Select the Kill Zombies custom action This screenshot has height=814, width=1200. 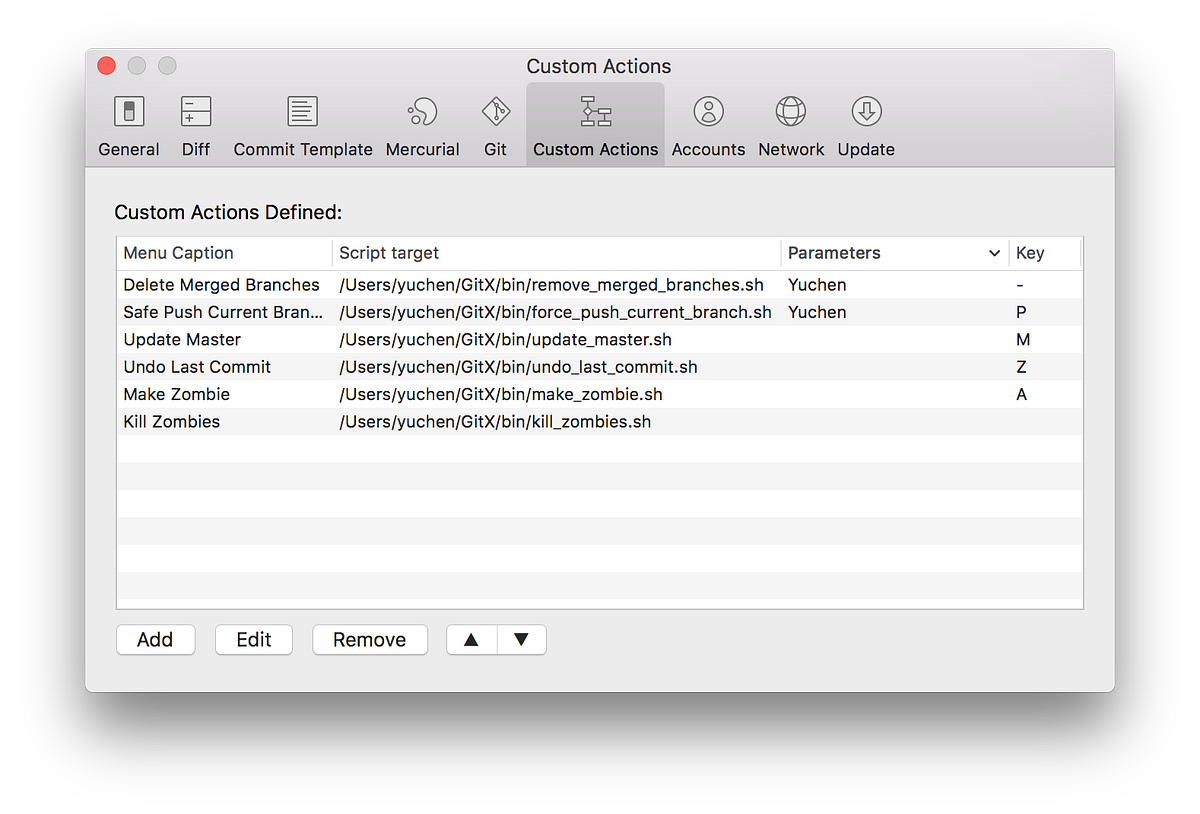[x=171, y=421]
